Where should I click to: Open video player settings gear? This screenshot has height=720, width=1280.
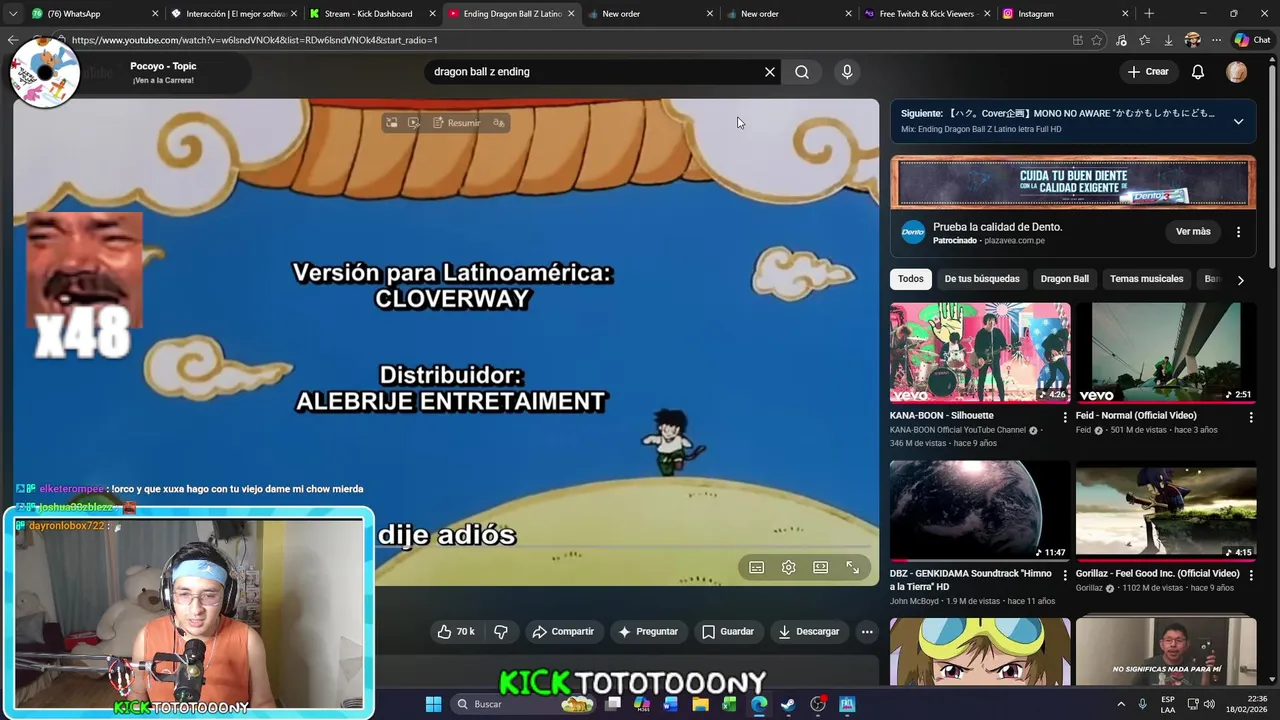[x=789, y=568]
